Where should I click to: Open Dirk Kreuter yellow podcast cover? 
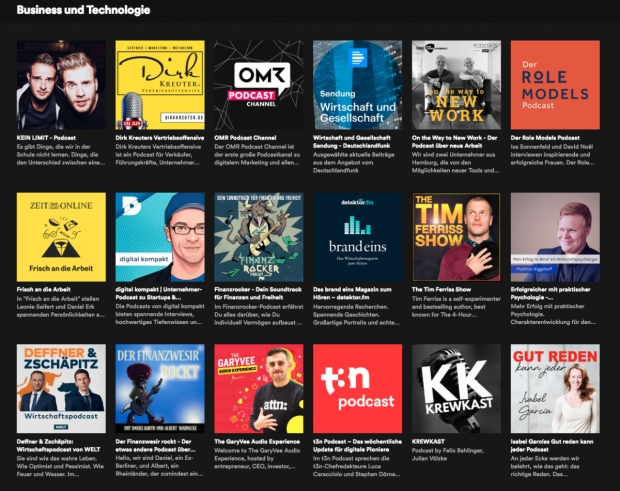tap(160, 85)
